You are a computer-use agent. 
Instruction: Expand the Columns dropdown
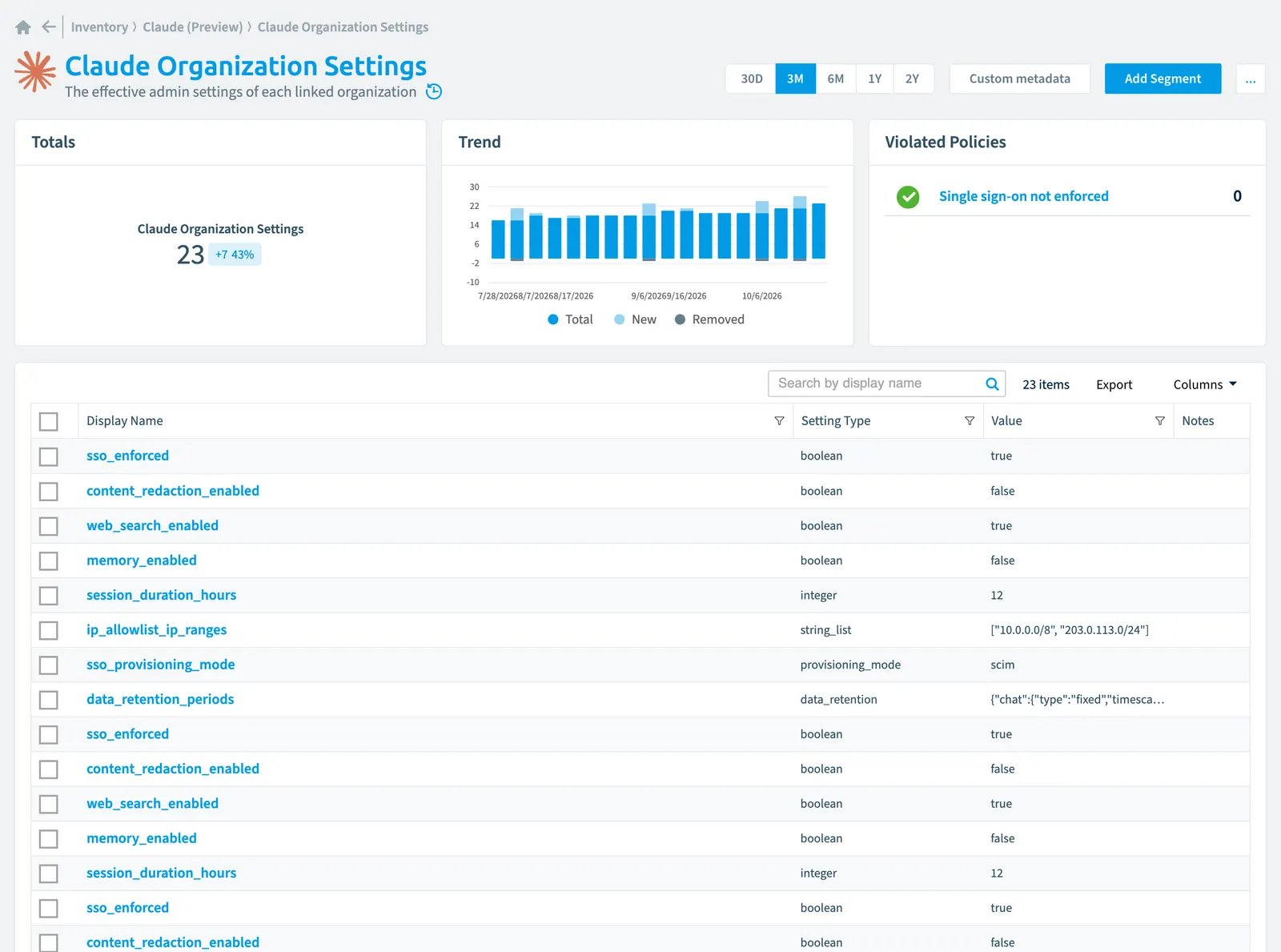[1205, 384]
